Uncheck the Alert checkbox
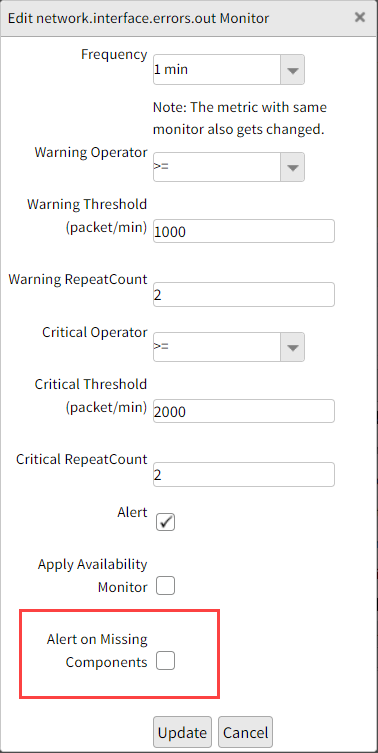 165,522
